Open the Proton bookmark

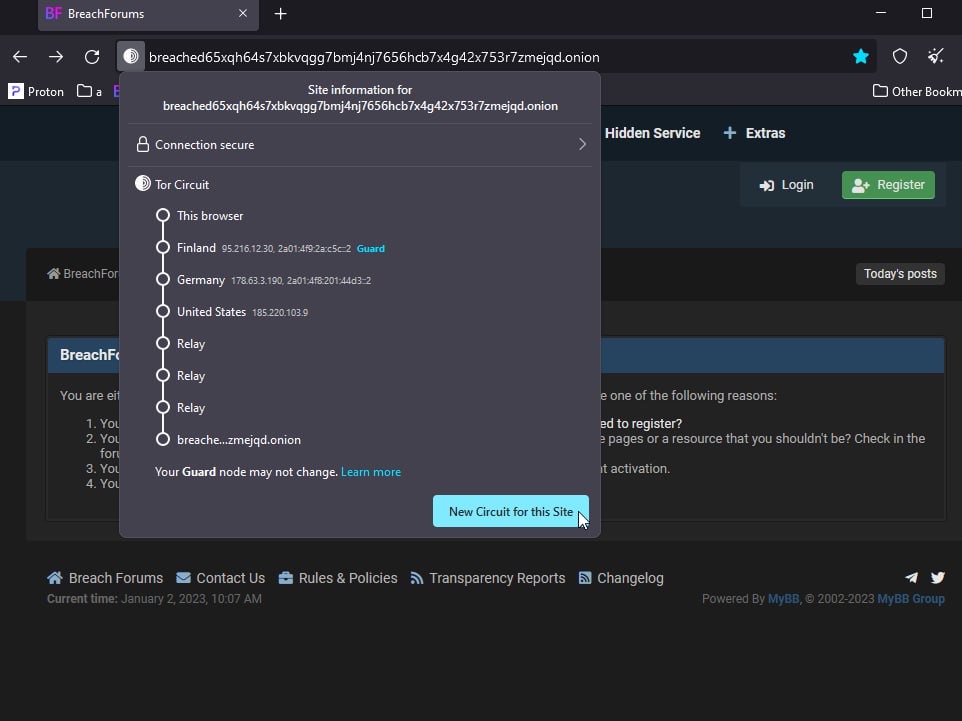(x=36, y=91)
